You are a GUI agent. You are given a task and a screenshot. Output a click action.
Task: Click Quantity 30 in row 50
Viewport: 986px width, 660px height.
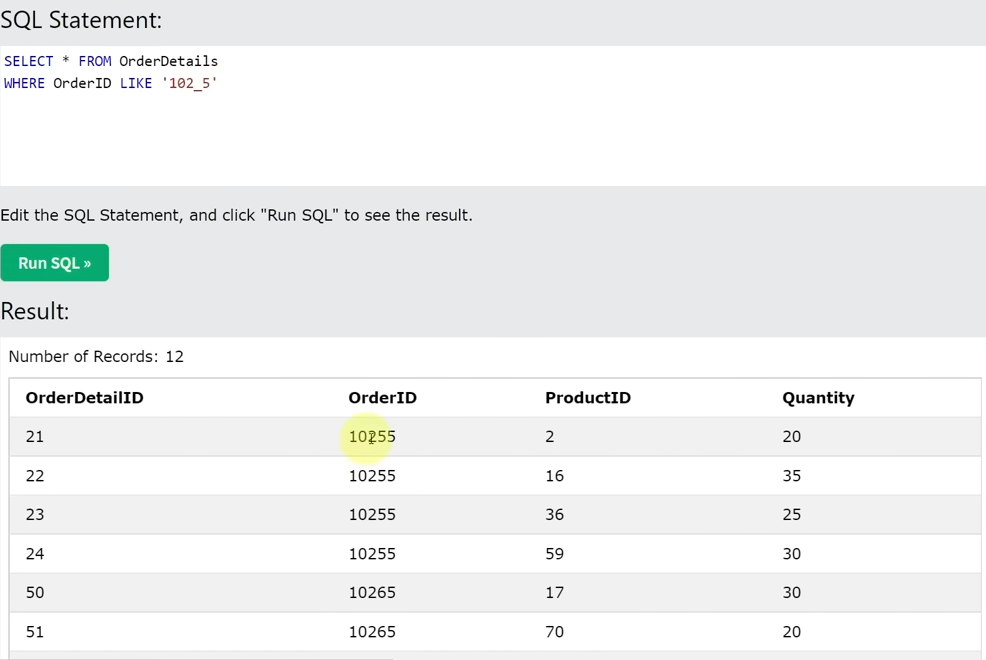(792, 593)
